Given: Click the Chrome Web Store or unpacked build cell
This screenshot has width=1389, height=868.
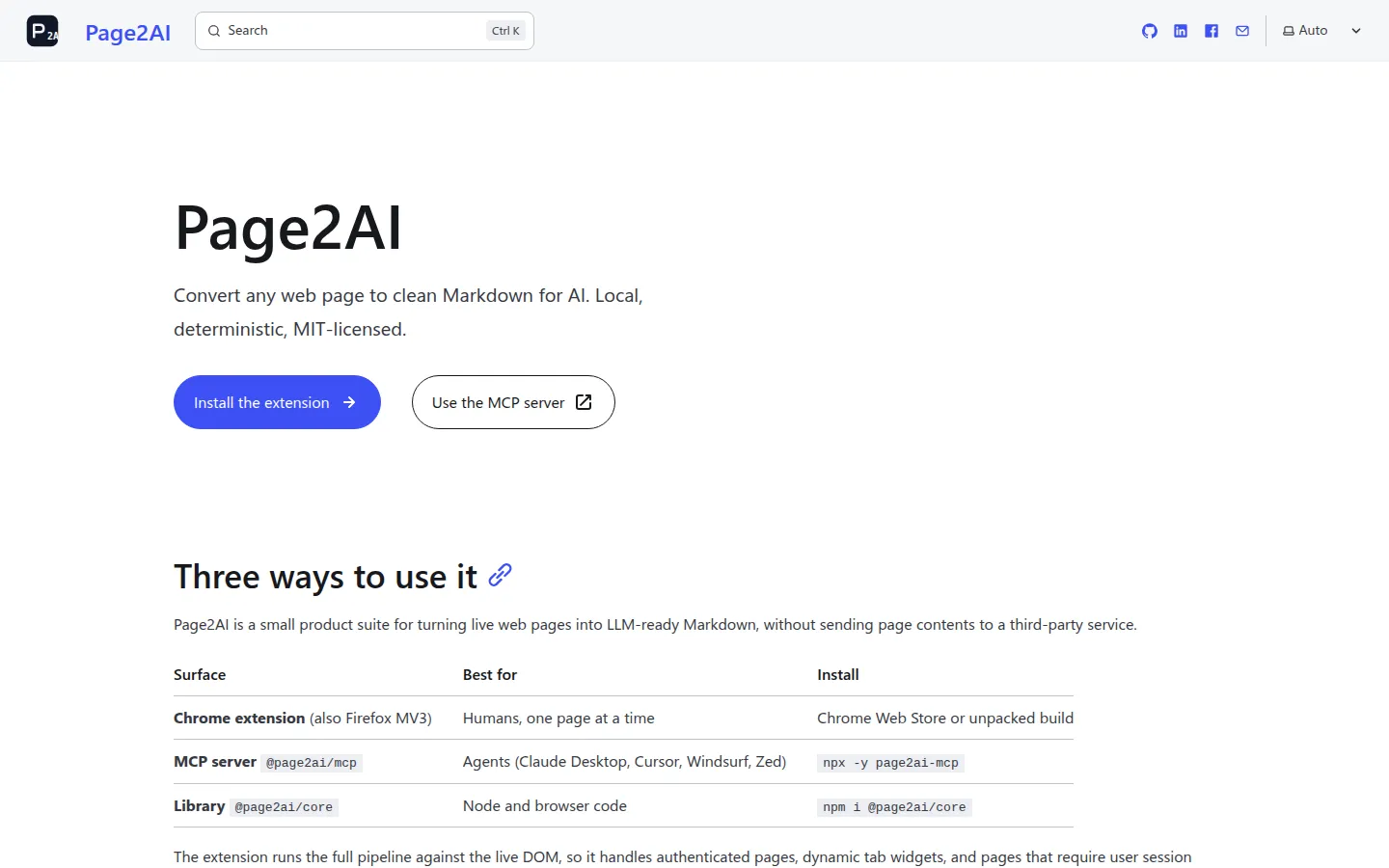Looking at the screenshot, I should (945, 719).
